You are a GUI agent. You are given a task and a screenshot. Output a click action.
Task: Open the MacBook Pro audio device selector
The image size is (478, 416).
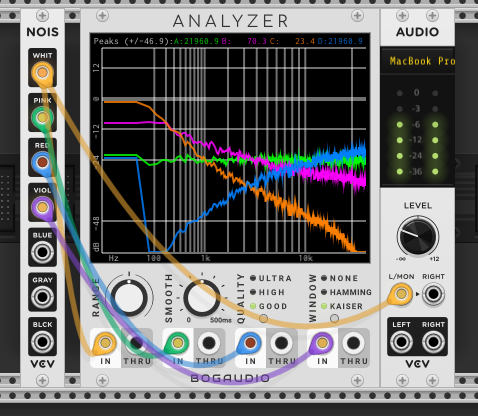pos(418,61)
